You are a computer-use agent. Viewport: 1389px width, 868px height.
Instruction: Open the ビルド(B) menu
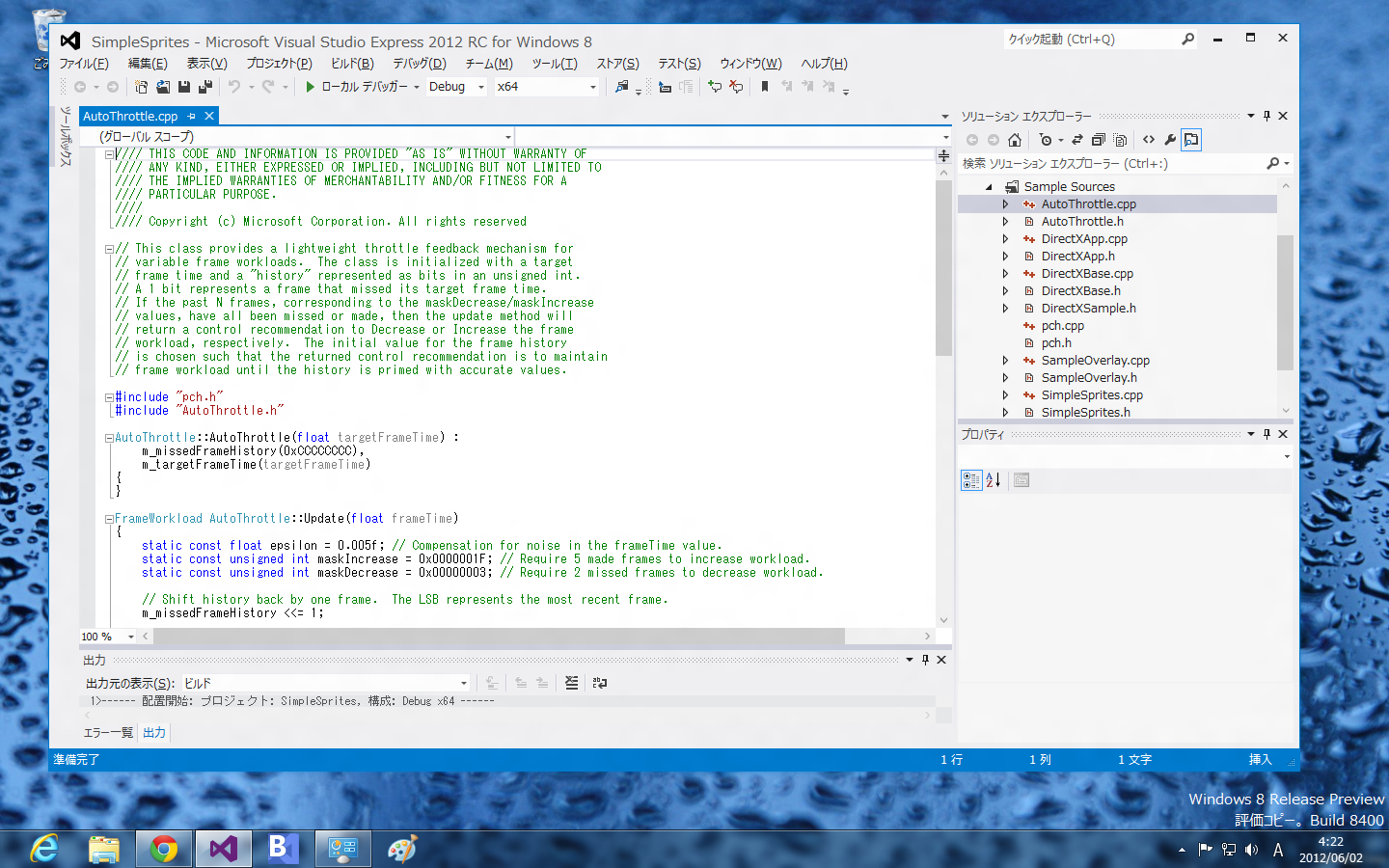[351, 64]
